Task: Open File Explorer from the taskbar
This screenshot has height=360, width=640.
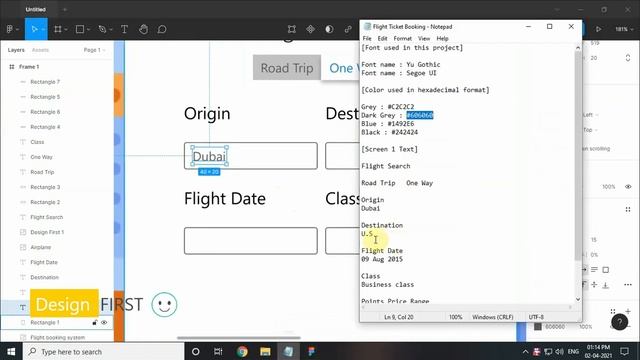Action: [x=265, y=351]
